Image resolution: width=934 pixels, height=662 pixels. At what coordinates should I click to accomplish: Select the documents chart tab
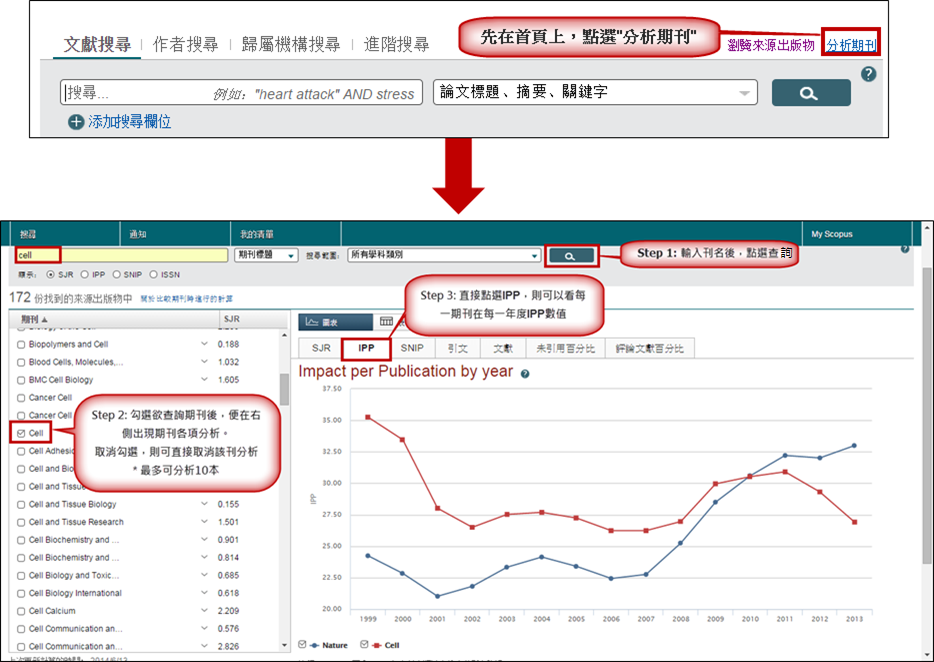pyautogui.click(x=503, y=349)
